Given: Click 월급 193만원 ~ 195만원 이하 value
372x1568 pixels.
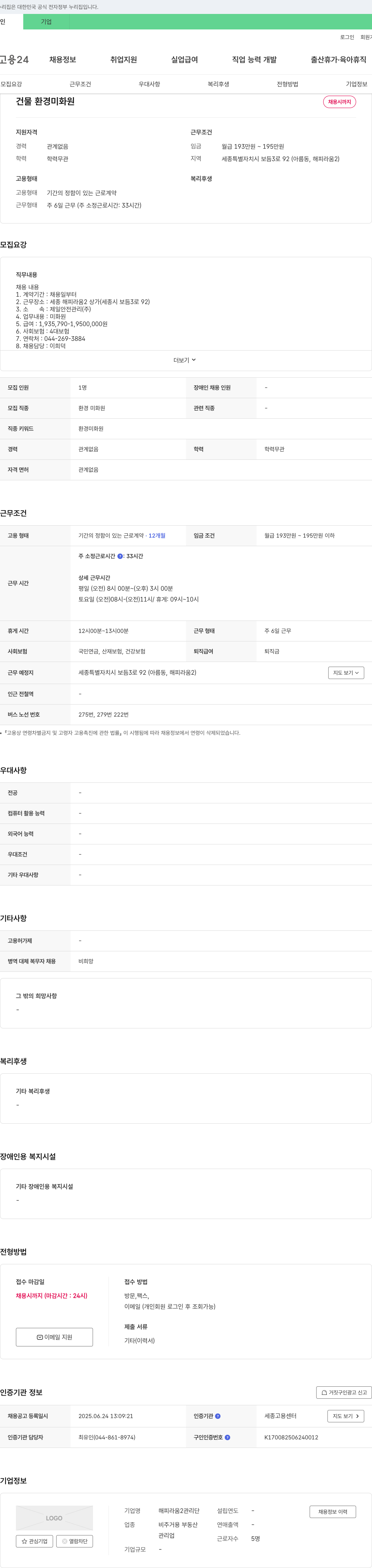Looking at the screenshot, I should point(300,536).
